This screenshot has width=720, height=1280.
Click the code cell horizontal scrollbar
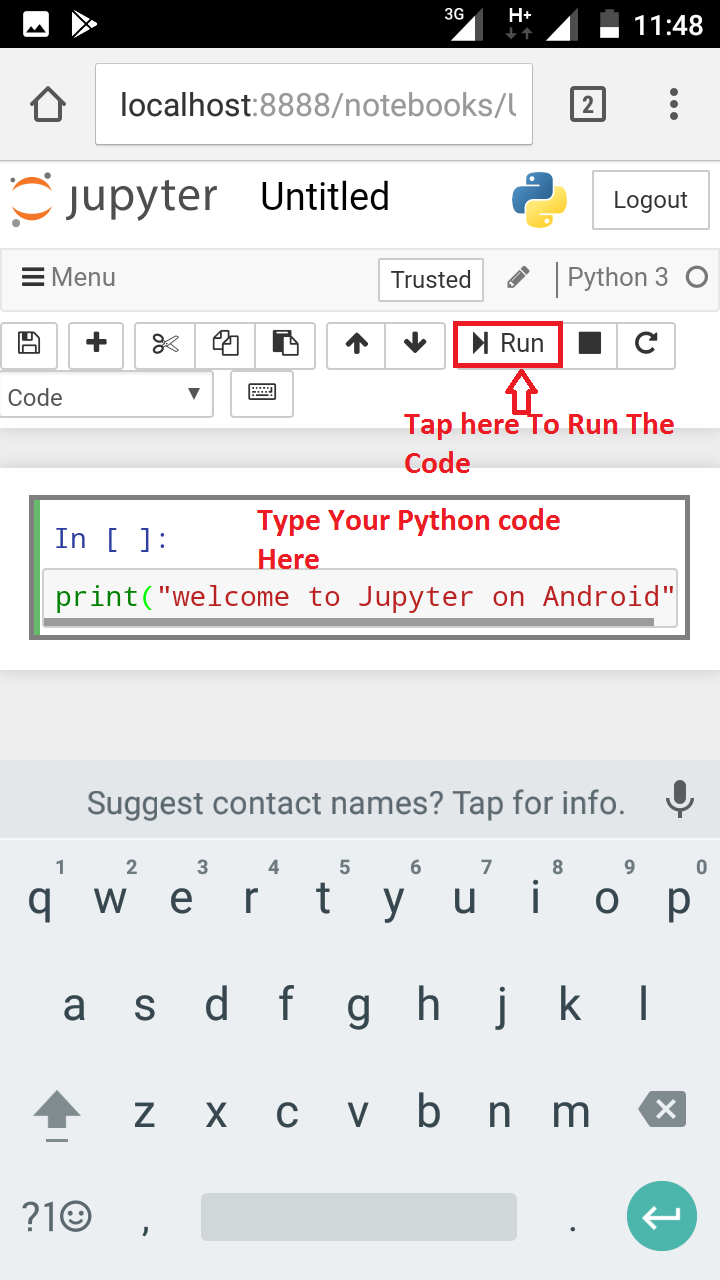tap(350, 621)
